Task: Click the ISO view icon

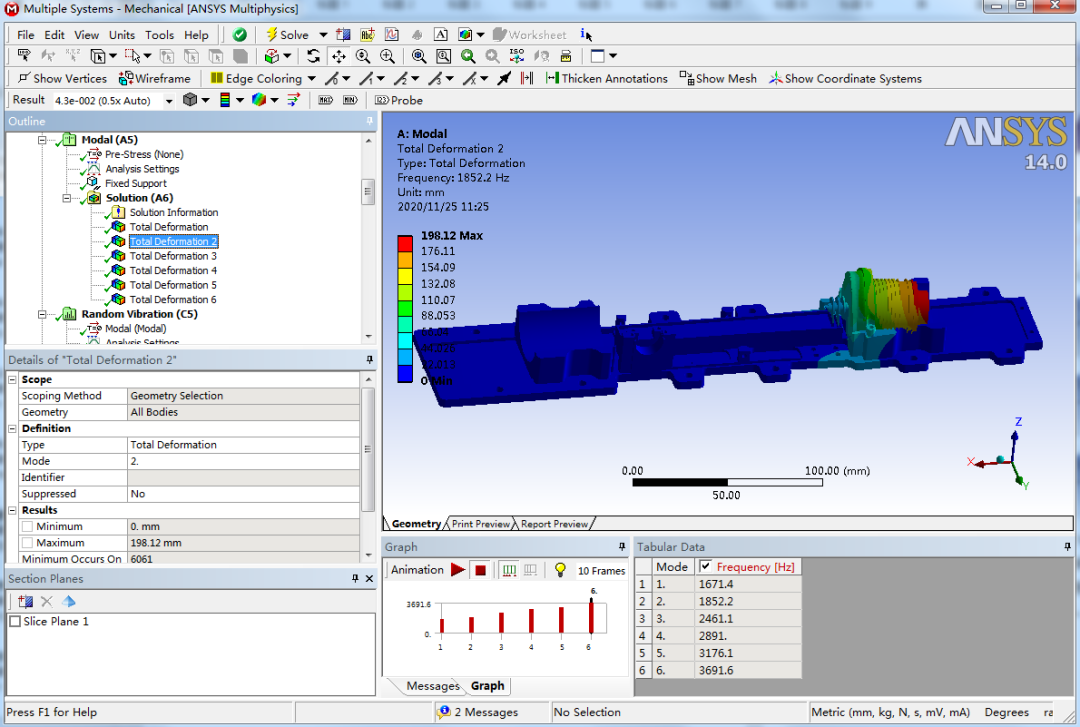Action: tap(516, 56)
